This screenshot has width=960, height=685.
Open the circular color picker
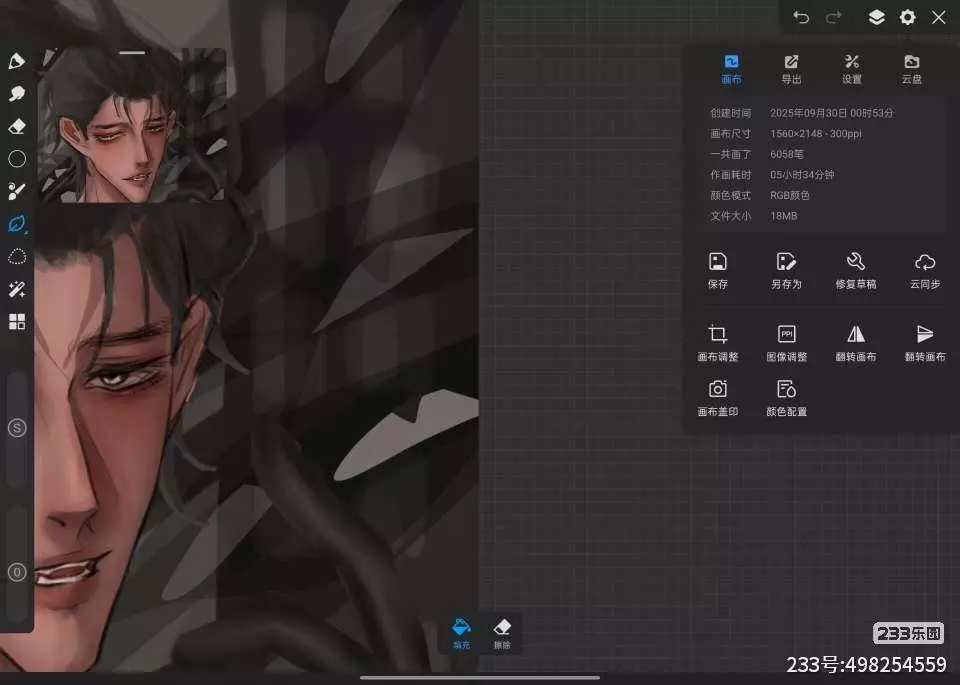coord(17,159)
